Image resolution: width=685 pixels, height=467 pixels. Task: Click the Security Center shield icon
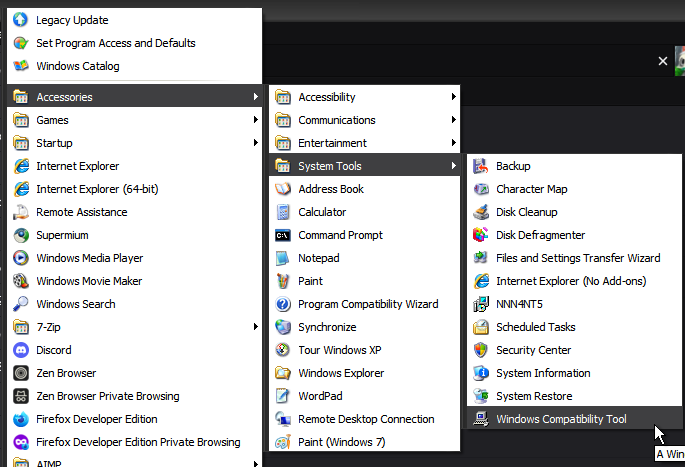(481, 350)
